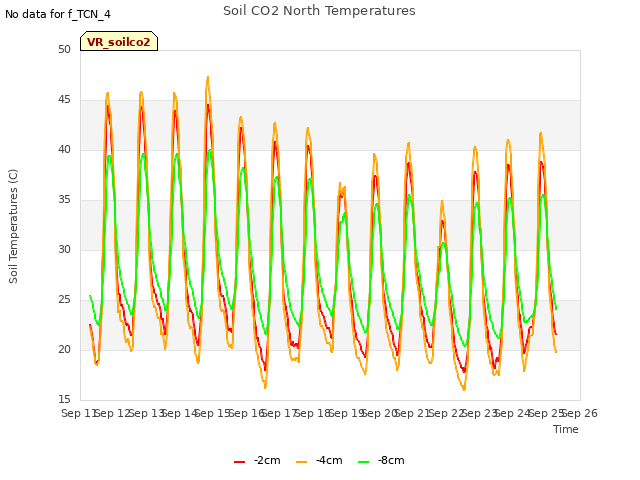640x480 pixels.
Task: Click the lowest orange trough near Sep 22
Action: (464, 390)
